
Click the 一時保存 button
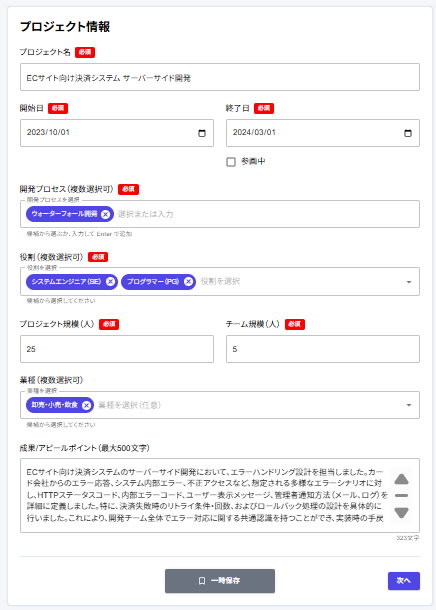[x=220, y=581]
